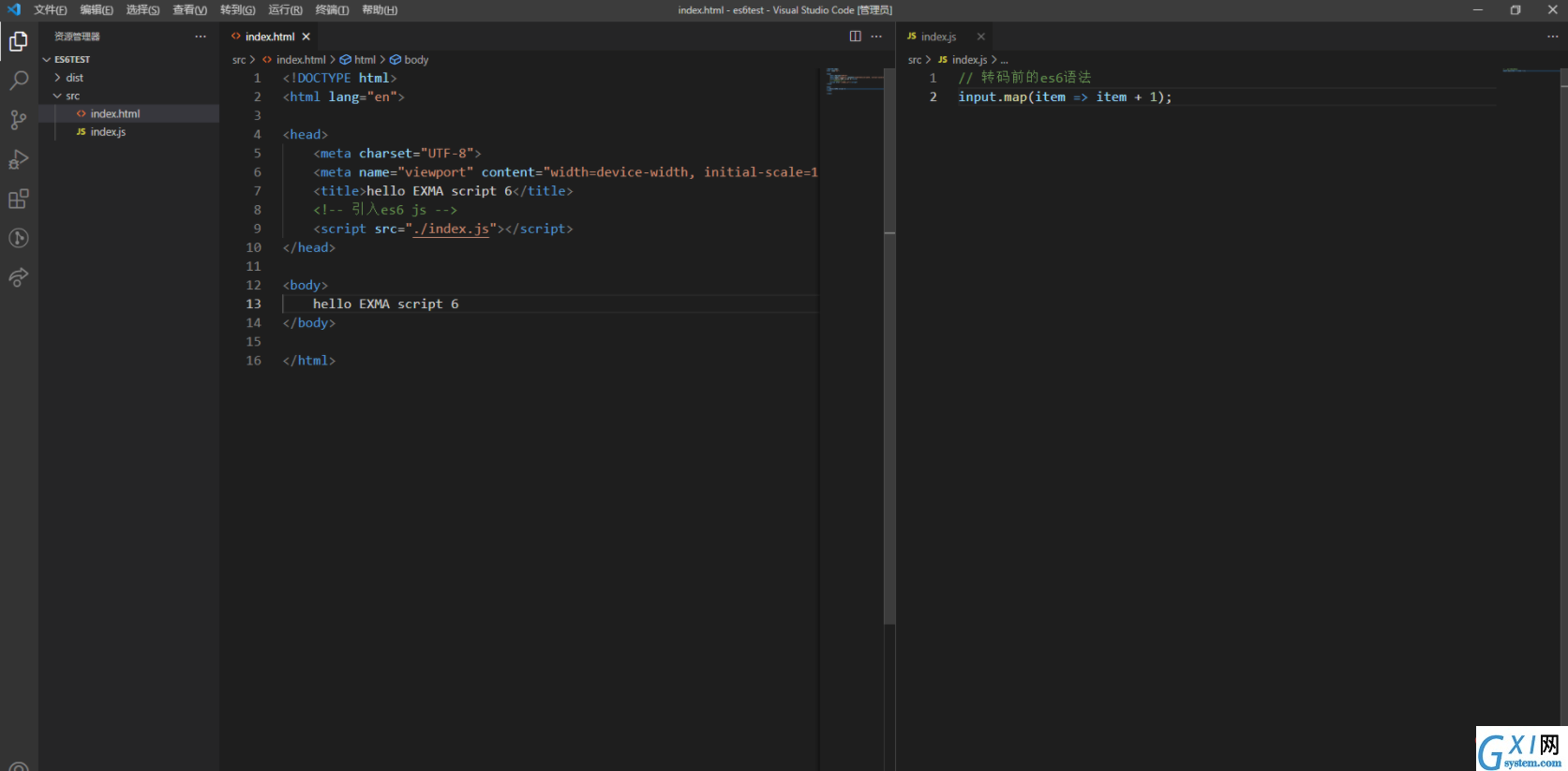Expand the dist folder
The width and height of the screenshot is (1568, 771).
pyautogui.click(x=129, y=78)
